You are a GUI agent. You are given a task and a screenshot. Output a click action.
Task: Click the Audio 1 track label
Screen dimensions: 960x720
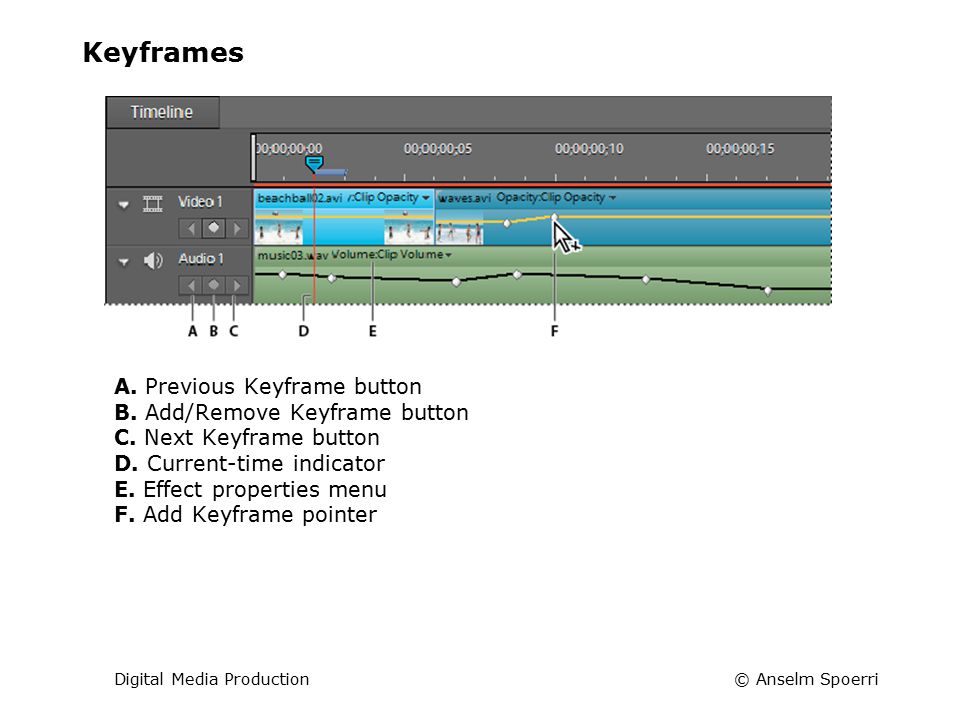tap(201, 259)
